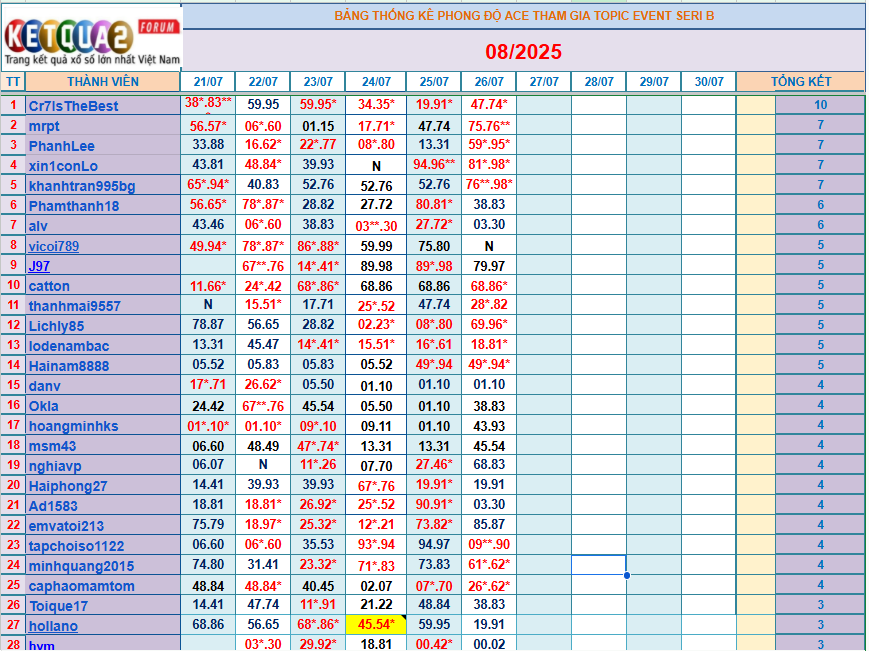Select the 08/2025 title cell
This screenshot has height=651, width=869.
click(524, 52)
